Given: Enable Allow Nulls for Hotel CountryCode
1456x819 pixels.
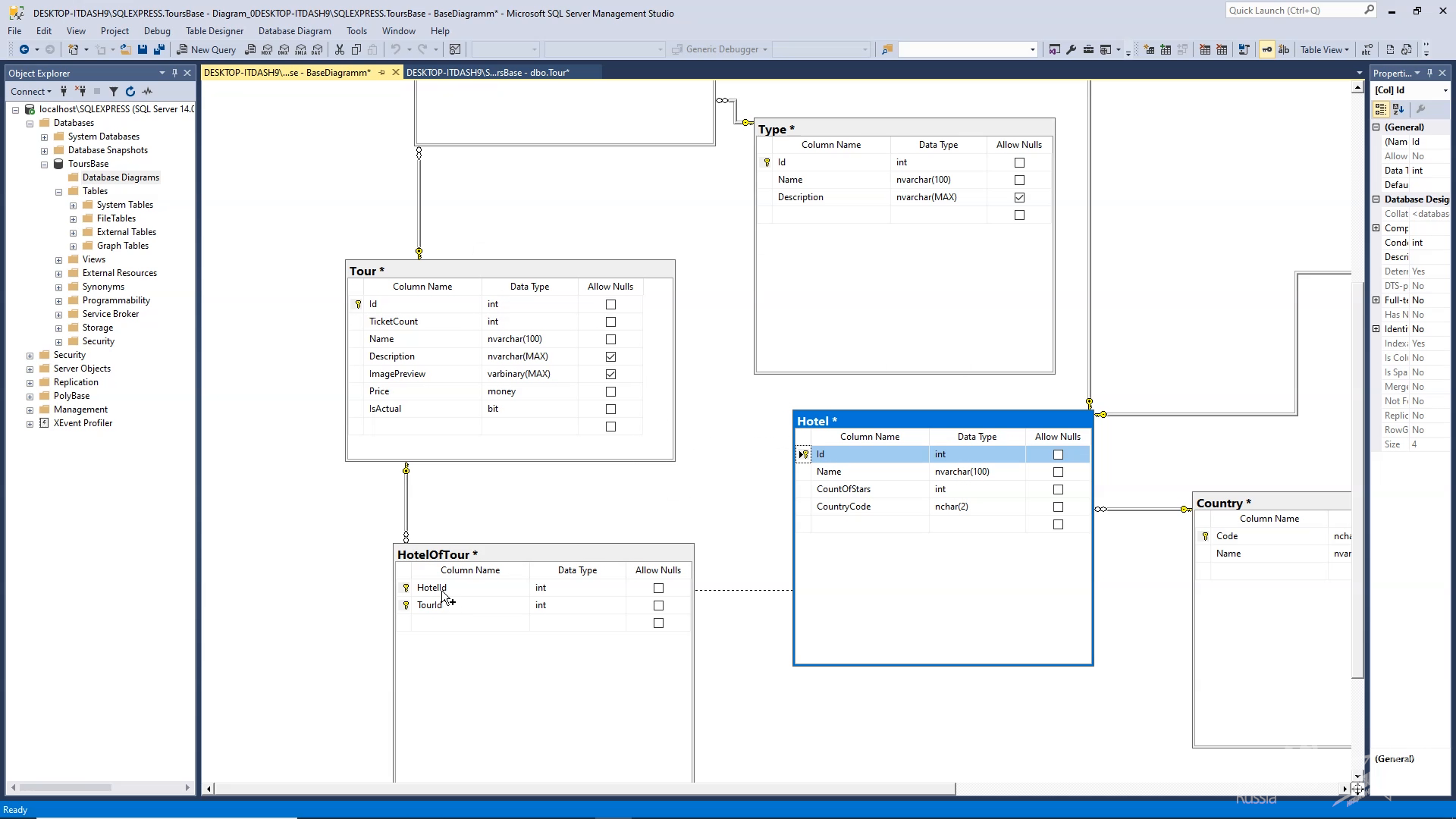Looking at the screenshot, I should pos(1057,506).
